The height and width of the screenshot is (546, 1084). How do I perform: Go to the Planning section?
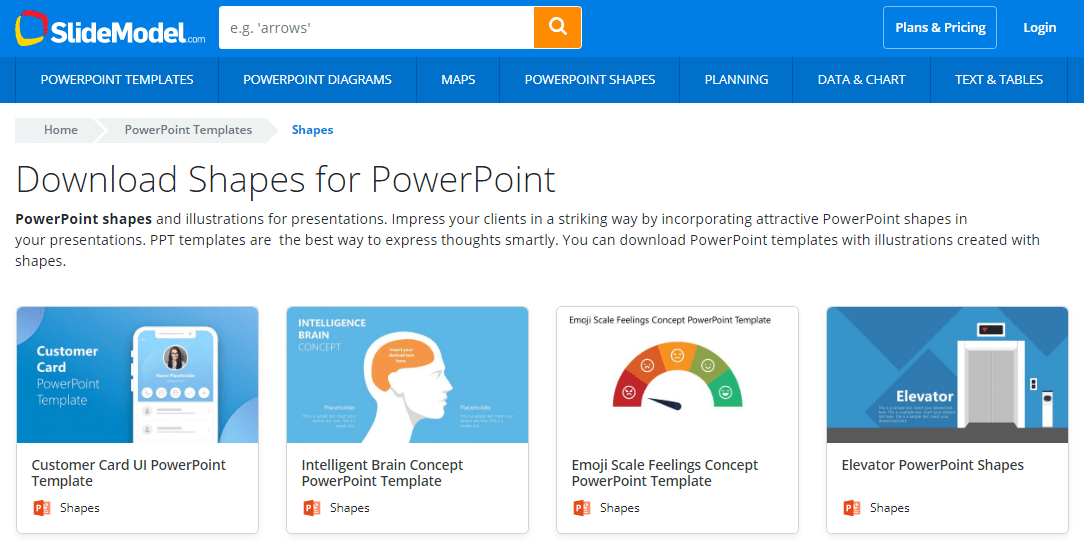point(736,79)
